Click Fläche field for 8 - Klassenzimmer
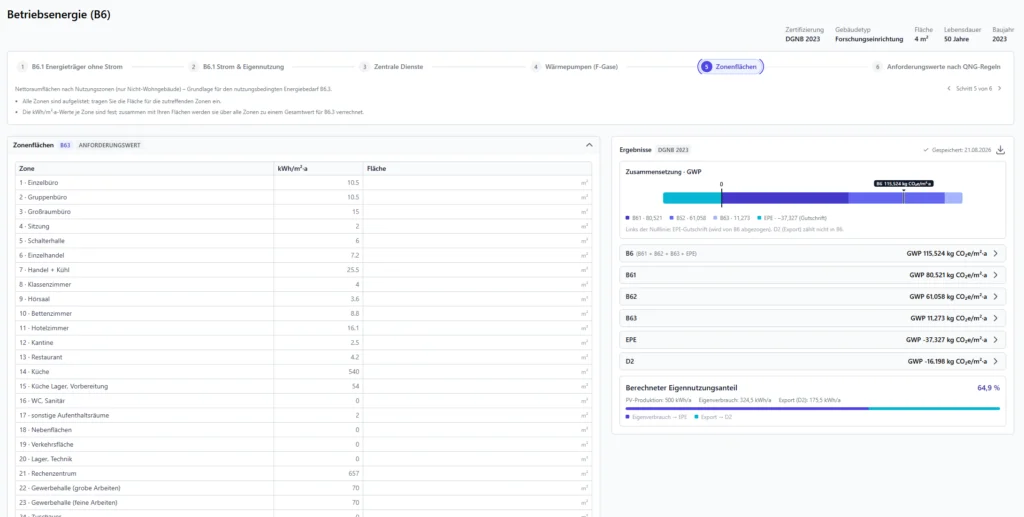The width and height of the screenshot is (1024, 517). tap(477, 285)
